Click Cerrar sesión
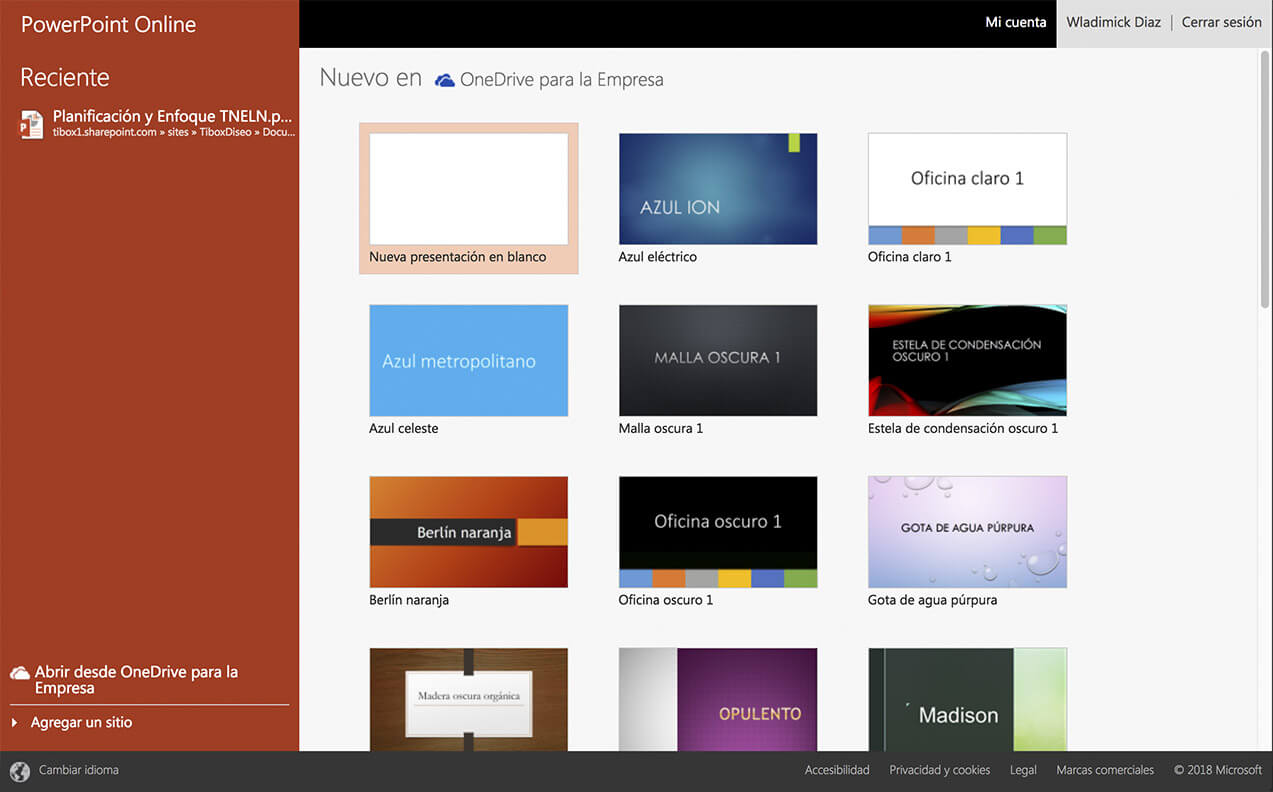Viewport: 1273px width, 792px height. [1222, 22]
